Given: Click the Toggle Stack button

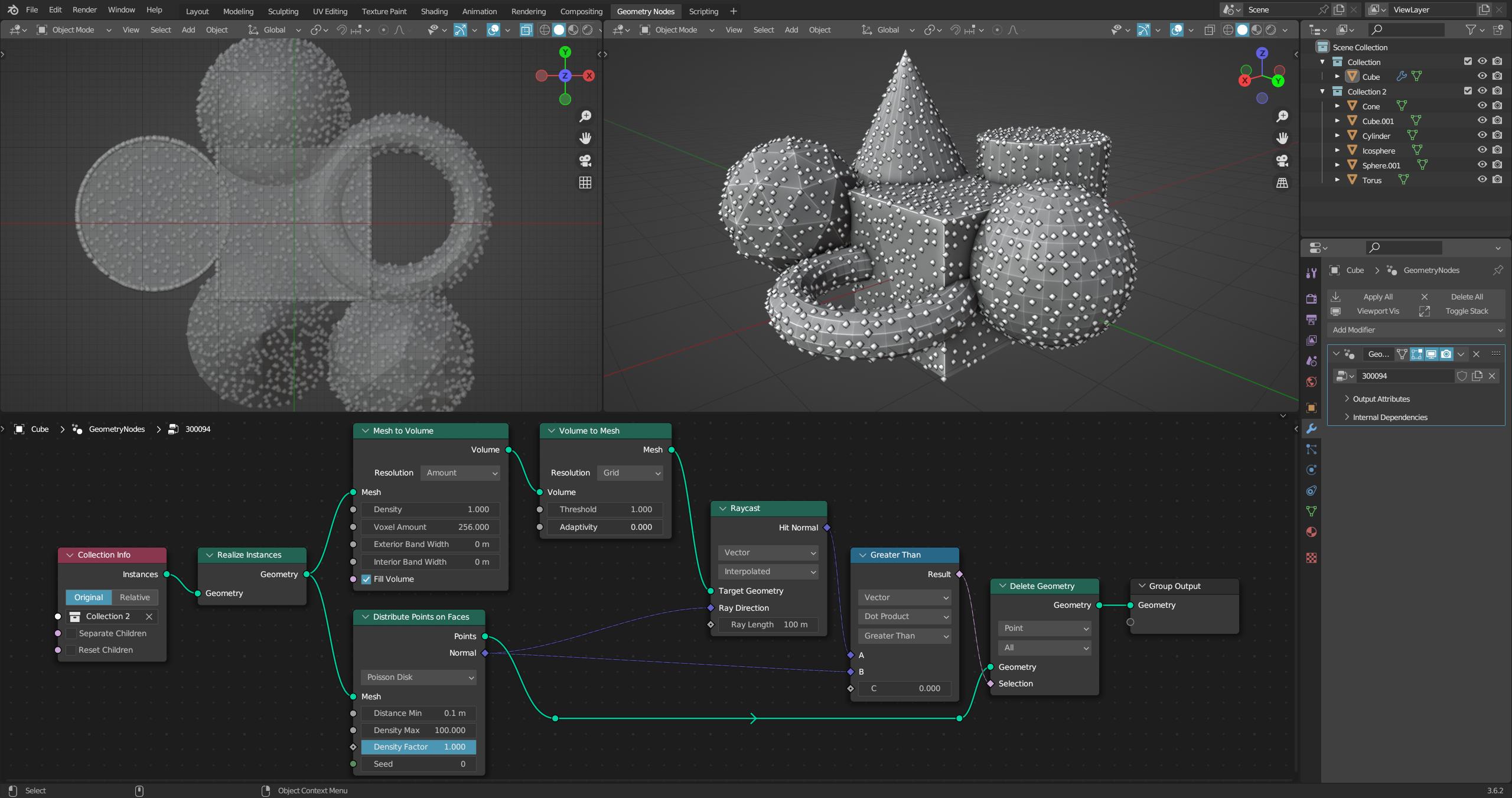Looking at the screenshot, I should tap(1459, 311).
